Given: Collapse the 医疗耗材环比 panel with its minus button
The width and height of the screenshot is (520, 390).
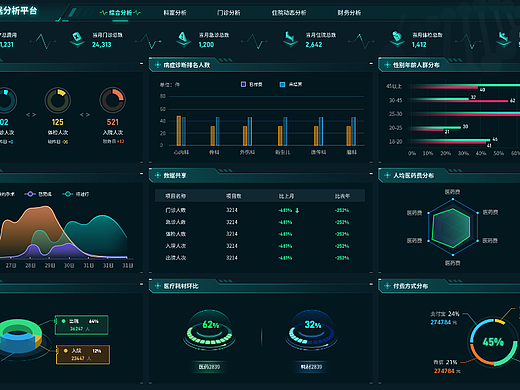Looking at the screenshot, I should click(x=371, y=284).
